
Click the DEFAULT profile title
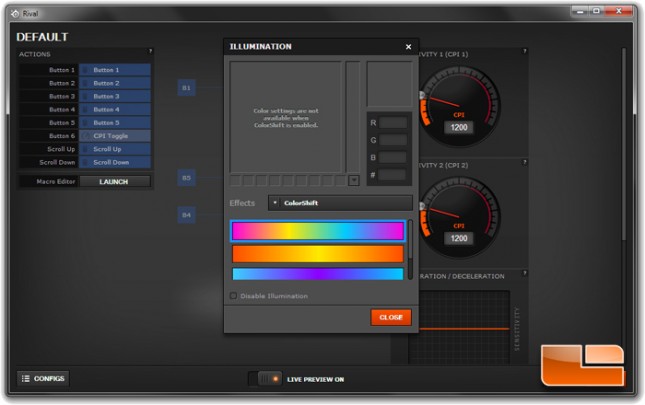coord(42,37)
